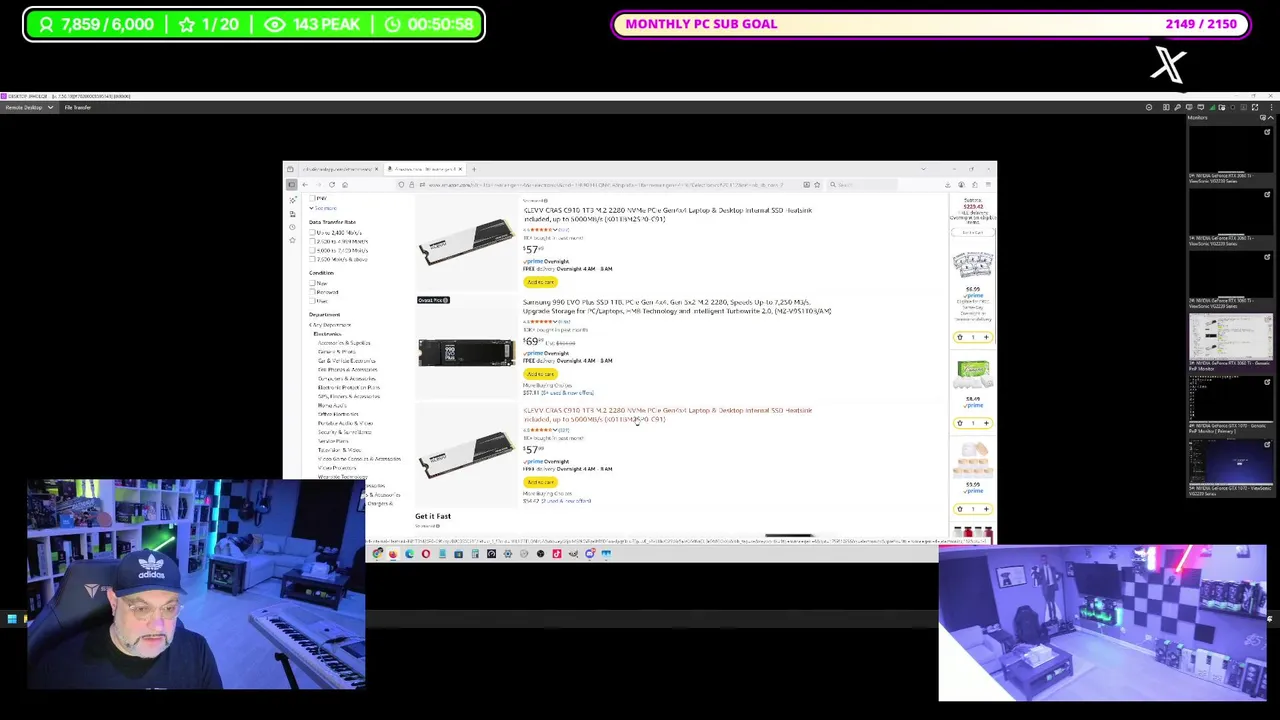Open Security & Surveillance department
This screenshot has height=720, width=1280.
tap(344, 432)
